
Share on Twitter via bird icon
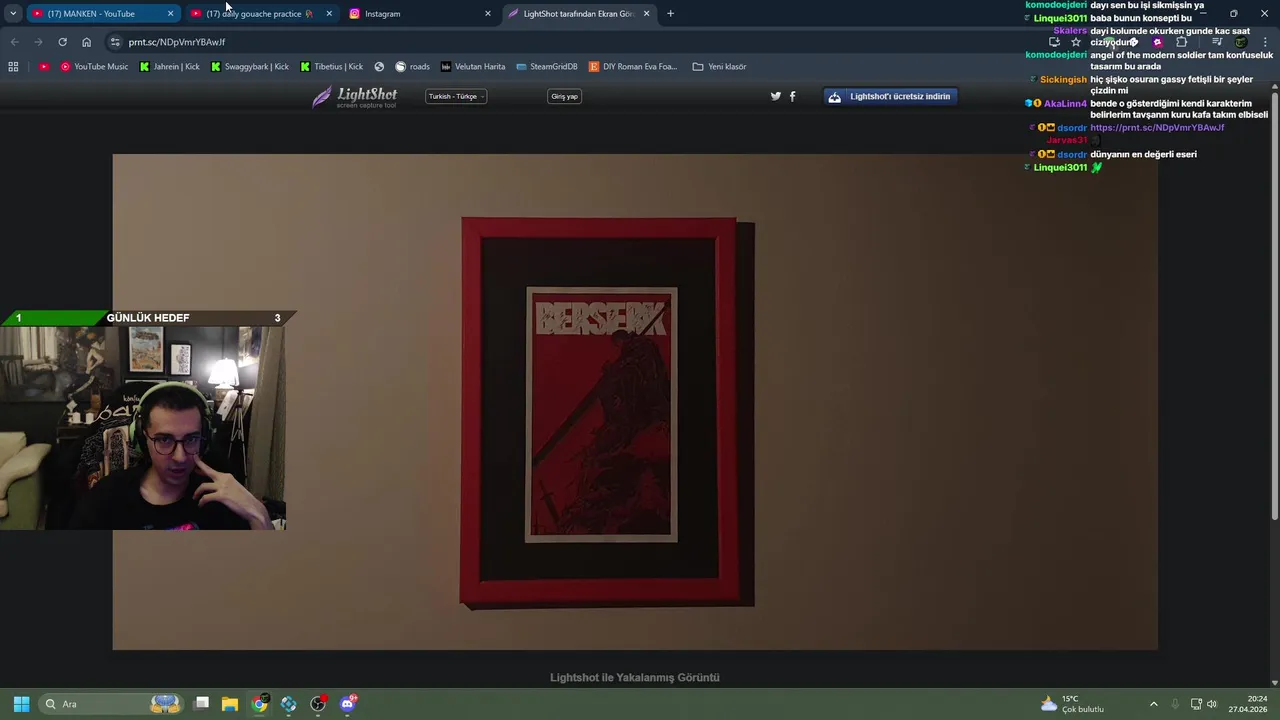[x=775, y=96]
